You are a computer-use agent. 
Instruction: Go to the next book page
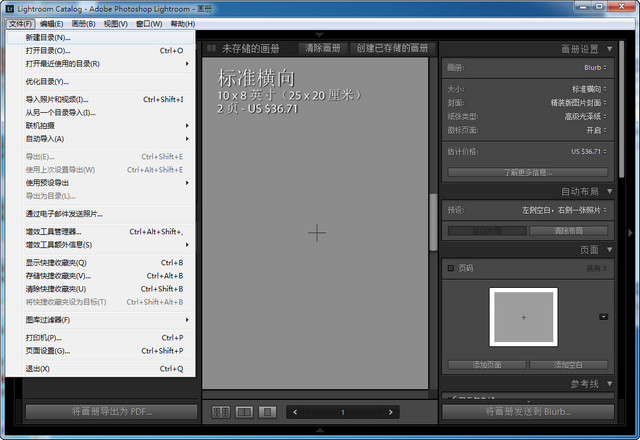click(390, 411)
